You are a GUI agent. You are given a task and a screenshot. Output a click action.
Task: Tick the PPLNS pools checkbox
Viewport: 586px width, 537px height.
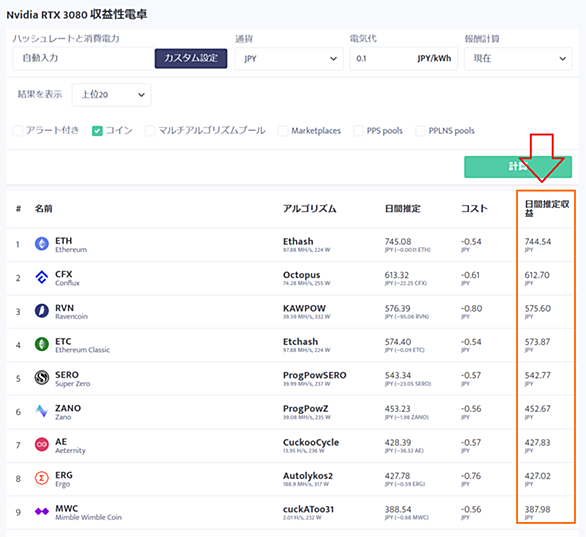coord(420,131)
